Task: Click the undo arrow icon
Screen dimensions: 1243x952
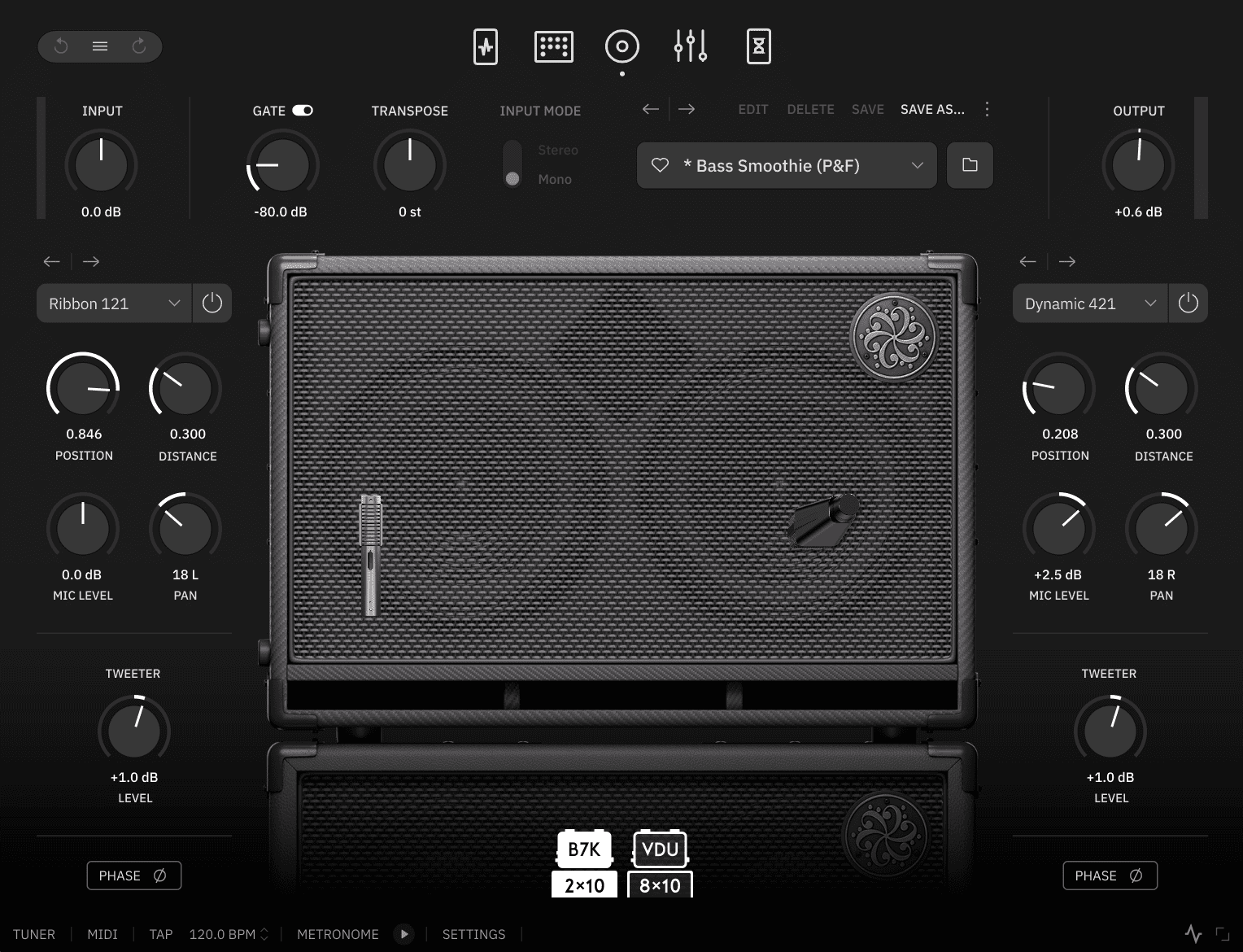Action: [x=61, y=46]
